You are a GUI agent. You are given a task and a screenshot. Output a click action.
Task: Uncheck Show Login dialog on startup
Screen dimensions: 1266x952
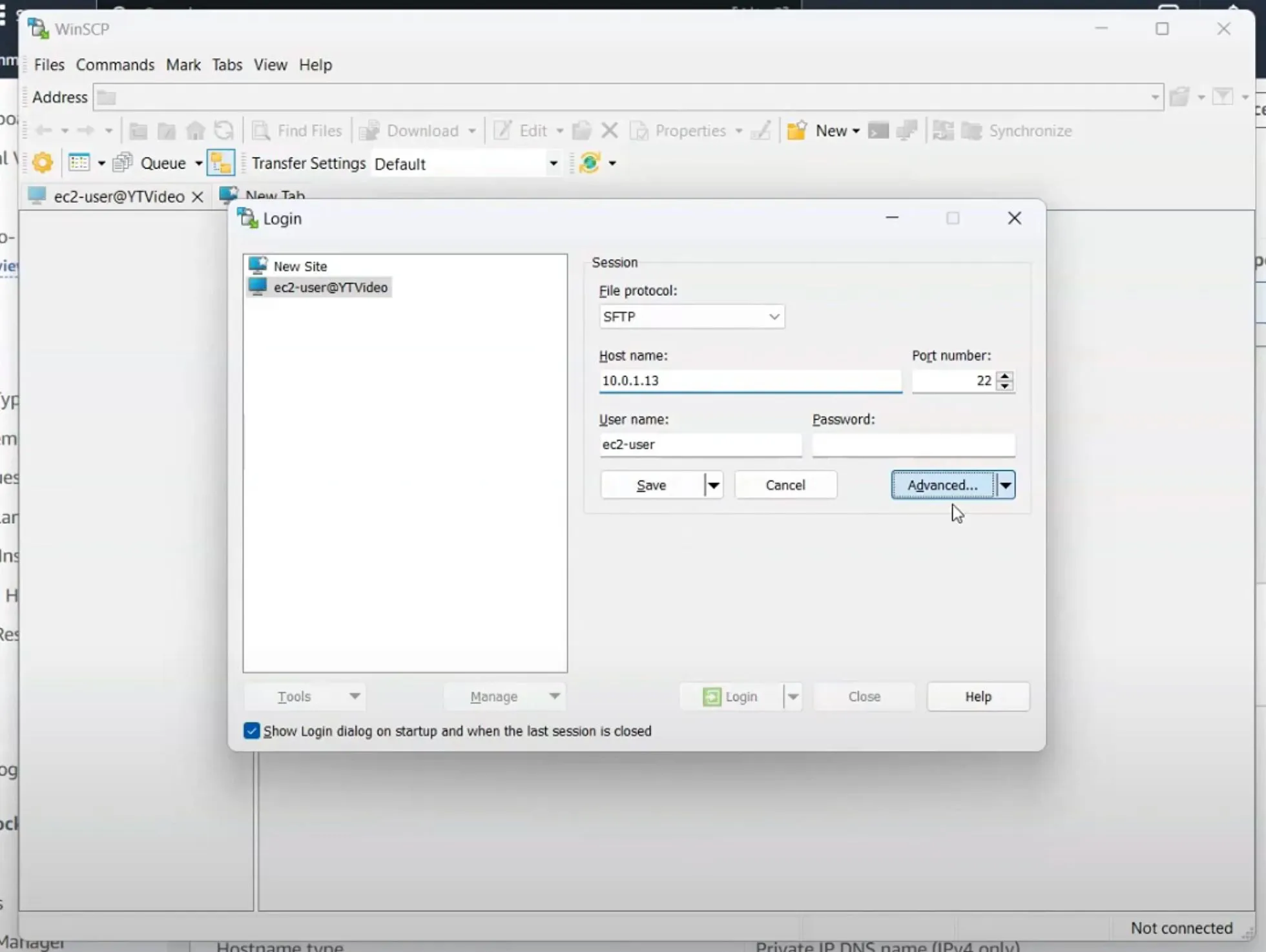[251, 730]
